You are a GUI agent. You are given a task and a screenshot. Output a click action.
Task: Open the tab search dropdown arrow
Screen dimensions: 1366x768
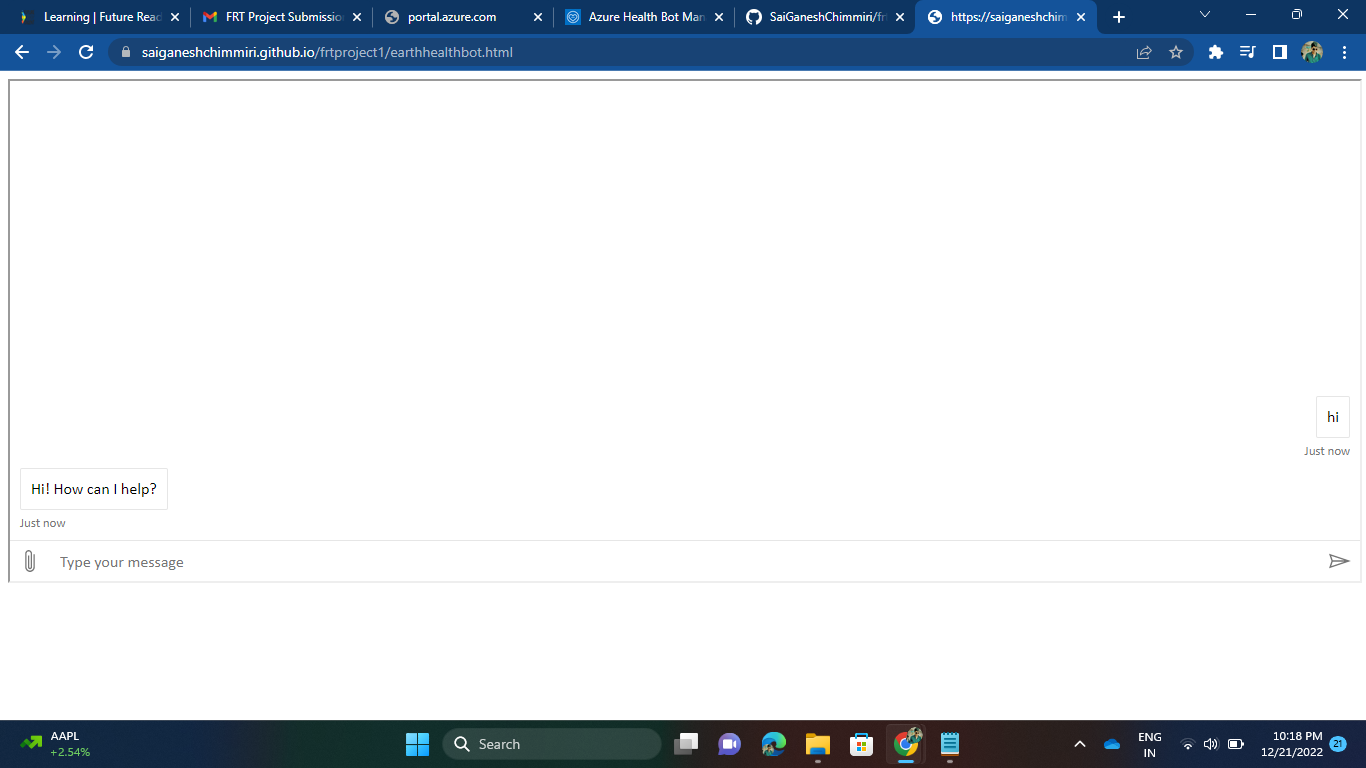[x=1205, y=15]
